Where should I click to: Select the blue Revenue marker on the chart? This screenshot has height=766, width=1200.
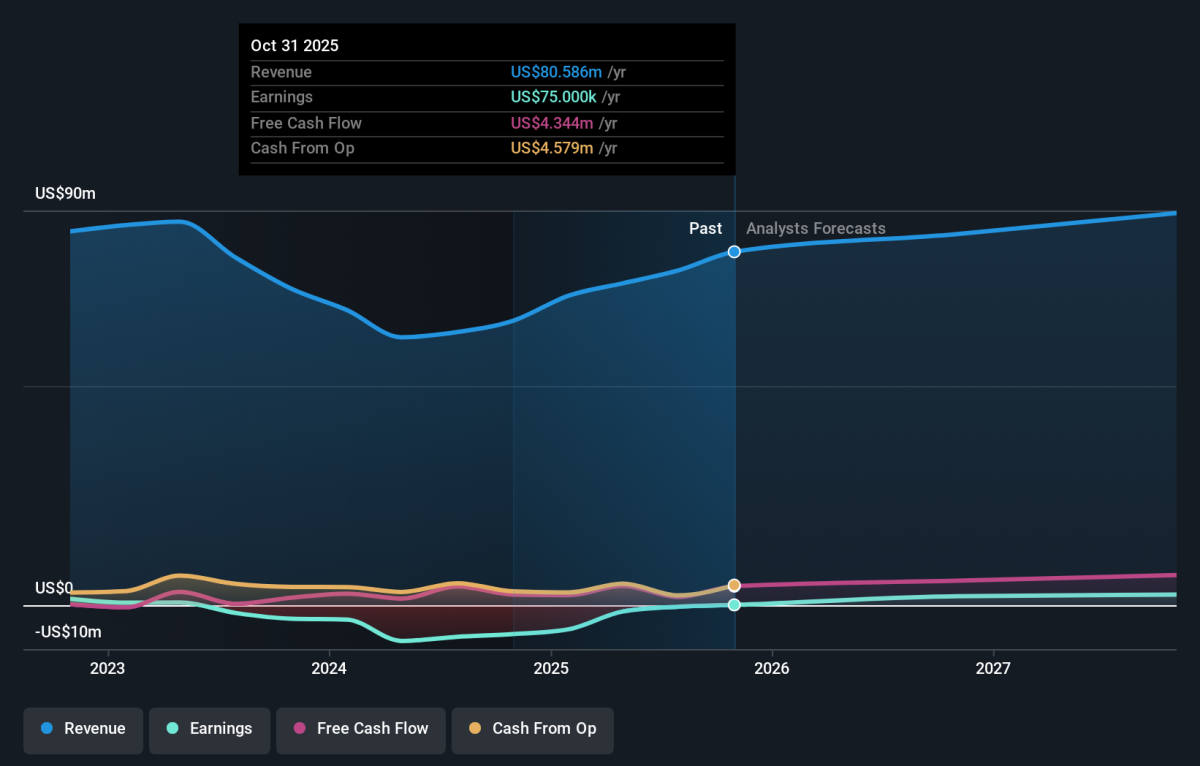coord(734,252)
